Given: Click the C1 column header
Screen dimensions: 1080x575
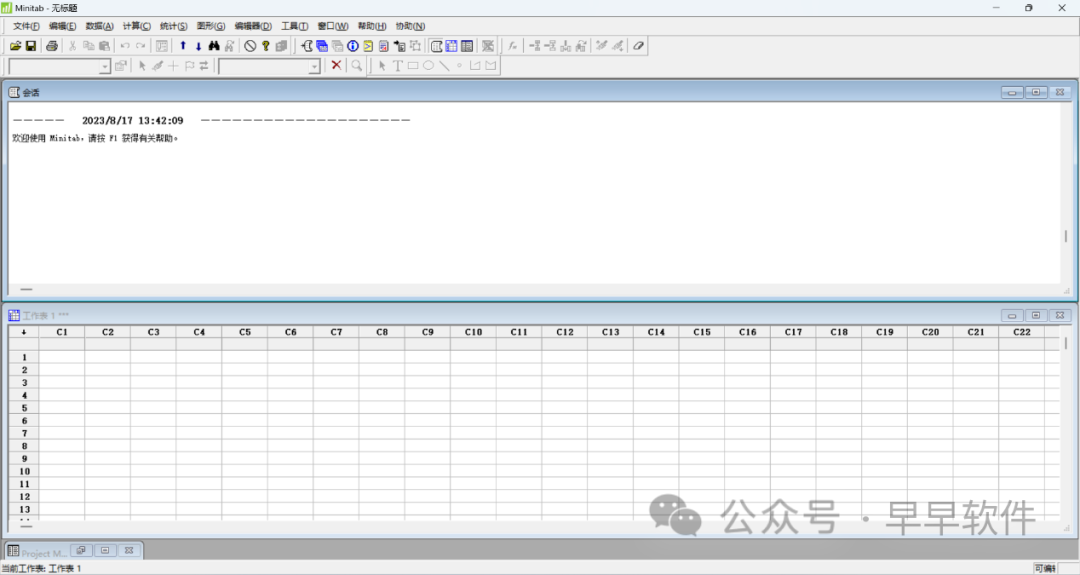Looking at the screenshot, I should (62, 332).
